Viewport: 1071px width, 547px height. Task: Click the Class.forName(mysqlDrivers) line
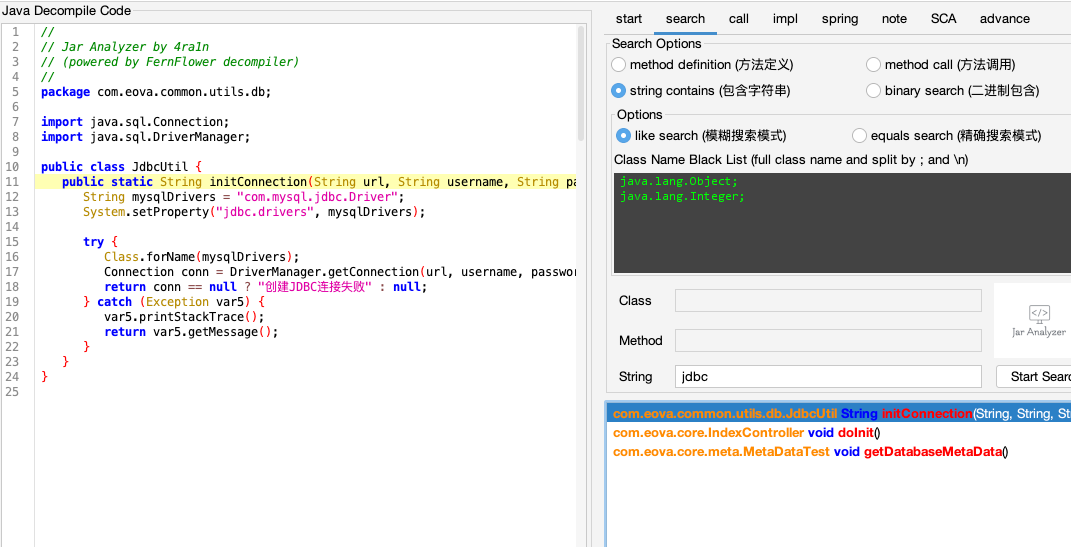(x=201, y=257)
